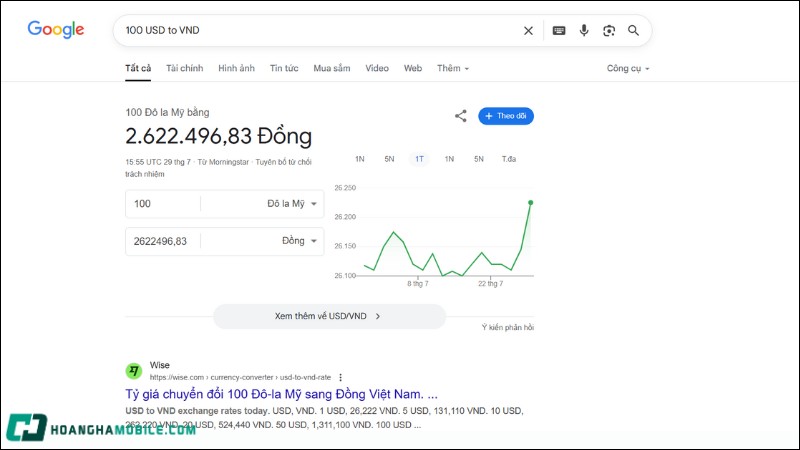Click the magnifying glass search icon

click(x=633, y=31)
